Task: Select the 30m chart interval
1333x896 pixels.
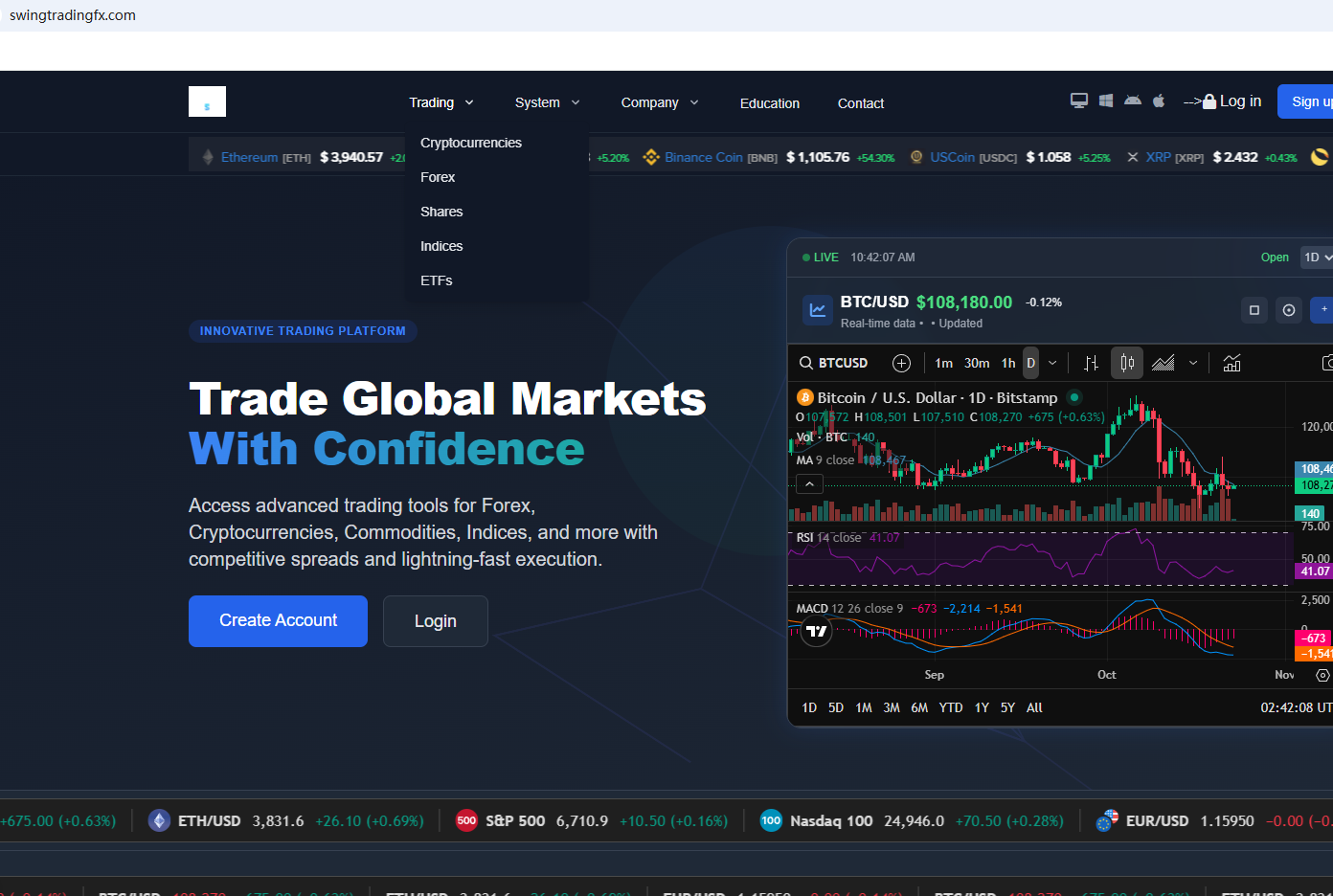Action: click(x=977, y=363)
